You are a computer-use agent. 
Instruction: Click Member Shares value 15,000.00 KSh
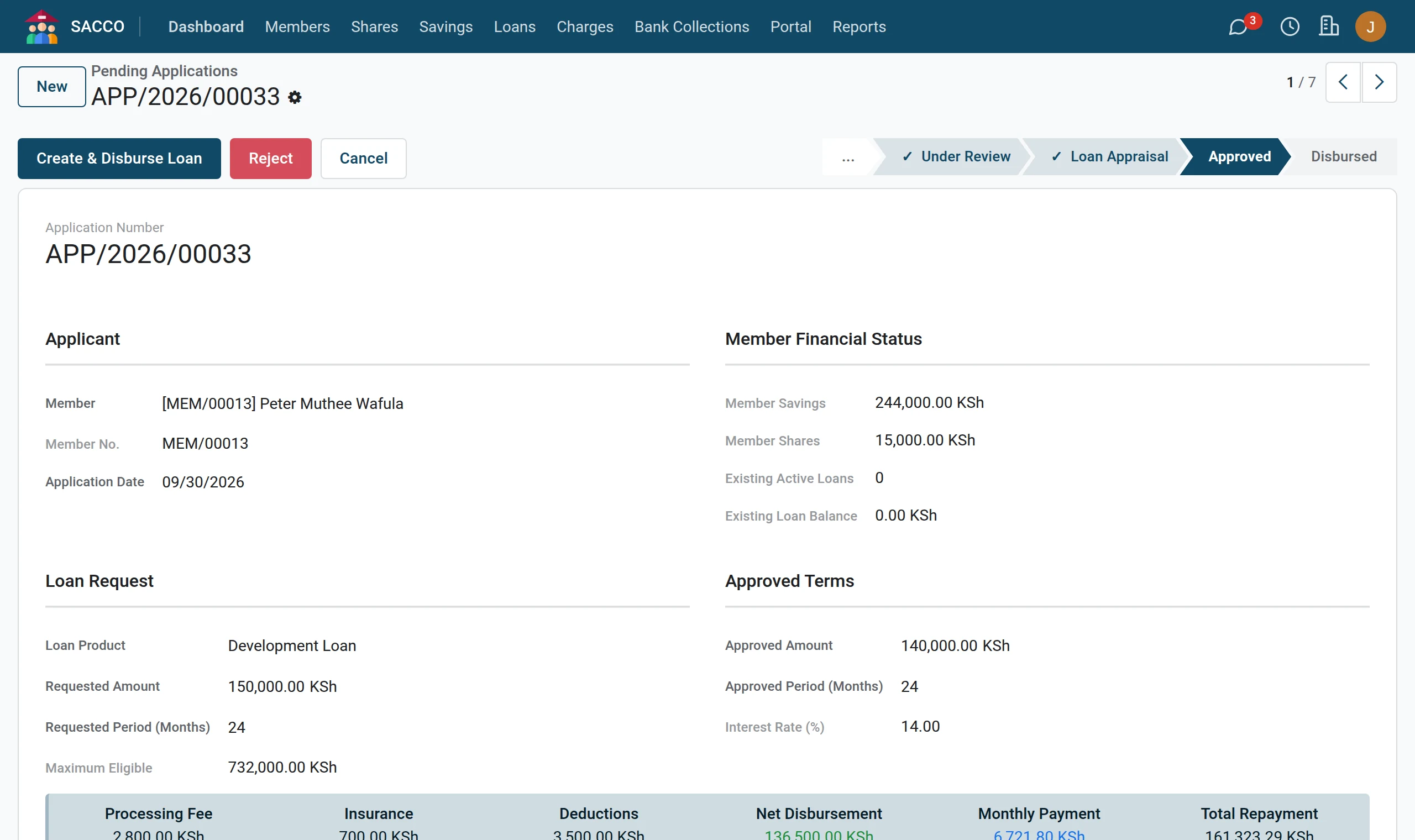[925, 440]
